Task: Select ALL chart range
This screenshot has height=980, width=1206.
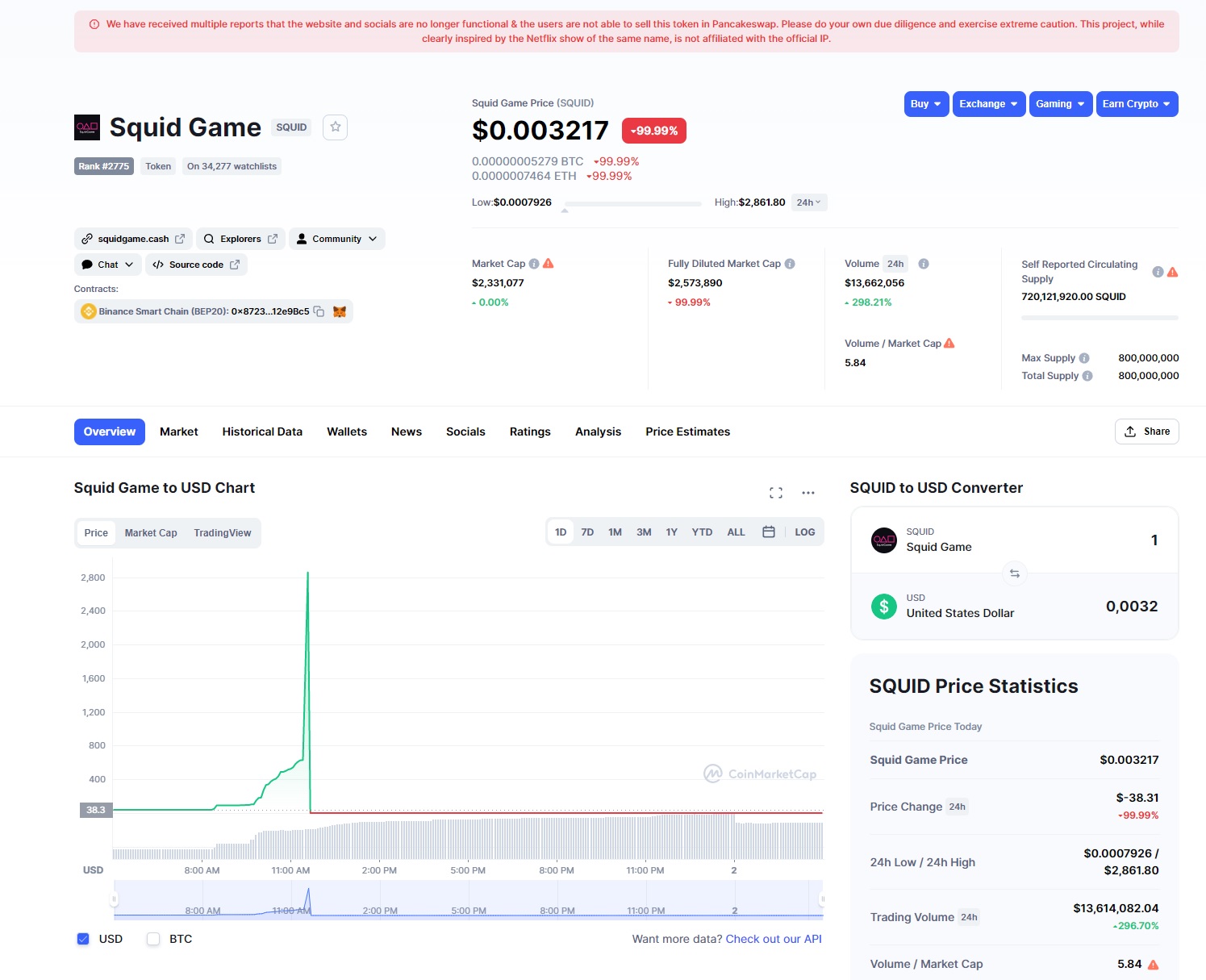Action: [736, 532]
